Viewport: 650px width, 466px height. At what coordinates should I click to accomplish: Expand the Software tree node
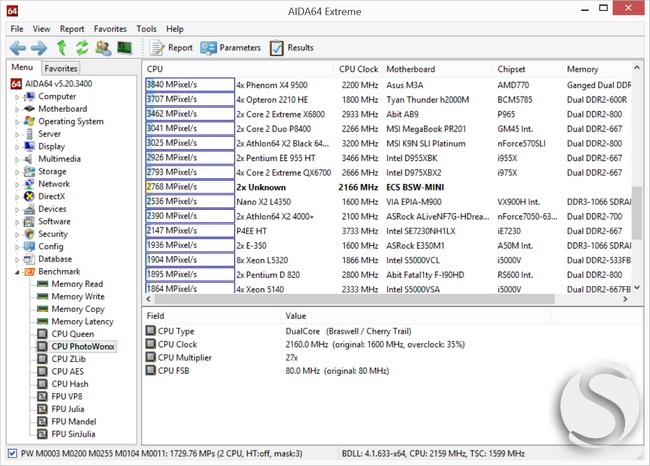click(x=17, y=222)
